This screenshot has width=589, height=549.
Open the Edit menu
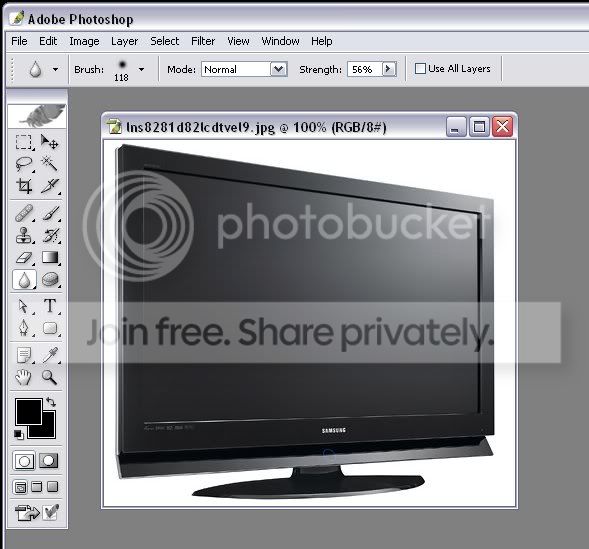tap(48, 41)
